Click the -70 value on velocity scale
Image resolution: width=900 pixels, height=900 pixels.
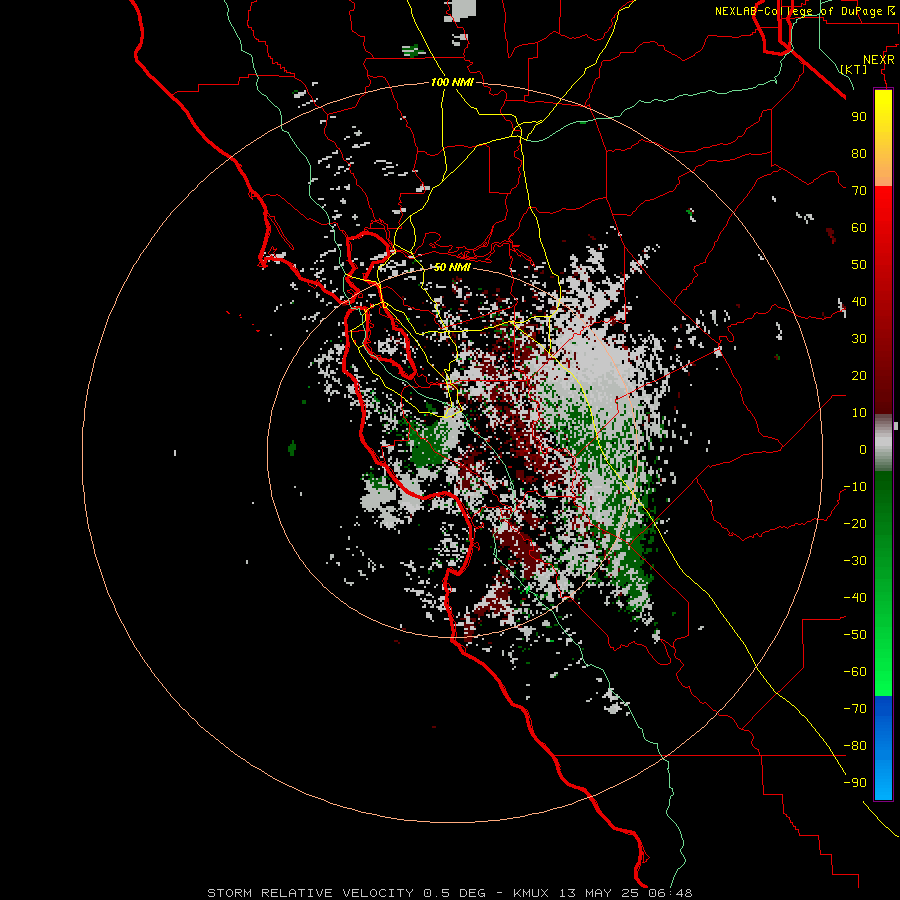[855, 709]
